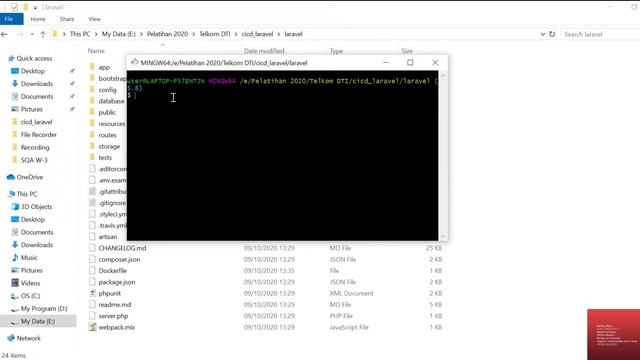Refresh the laravel folder view
Viewport: 640px width, 360px height.
552,34
